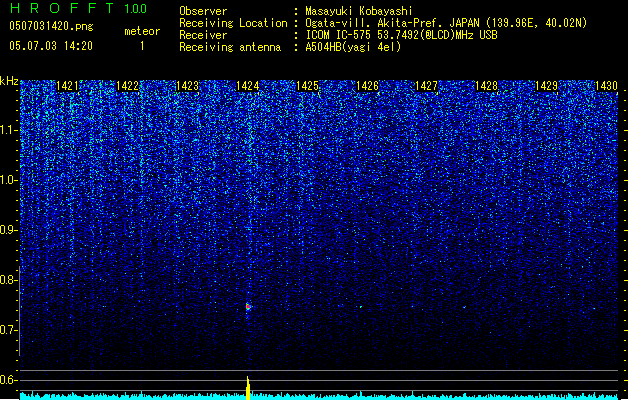This screenshot has height=400, width=629.
Task: Click the 1430 time marker
Action: point(606,86)
